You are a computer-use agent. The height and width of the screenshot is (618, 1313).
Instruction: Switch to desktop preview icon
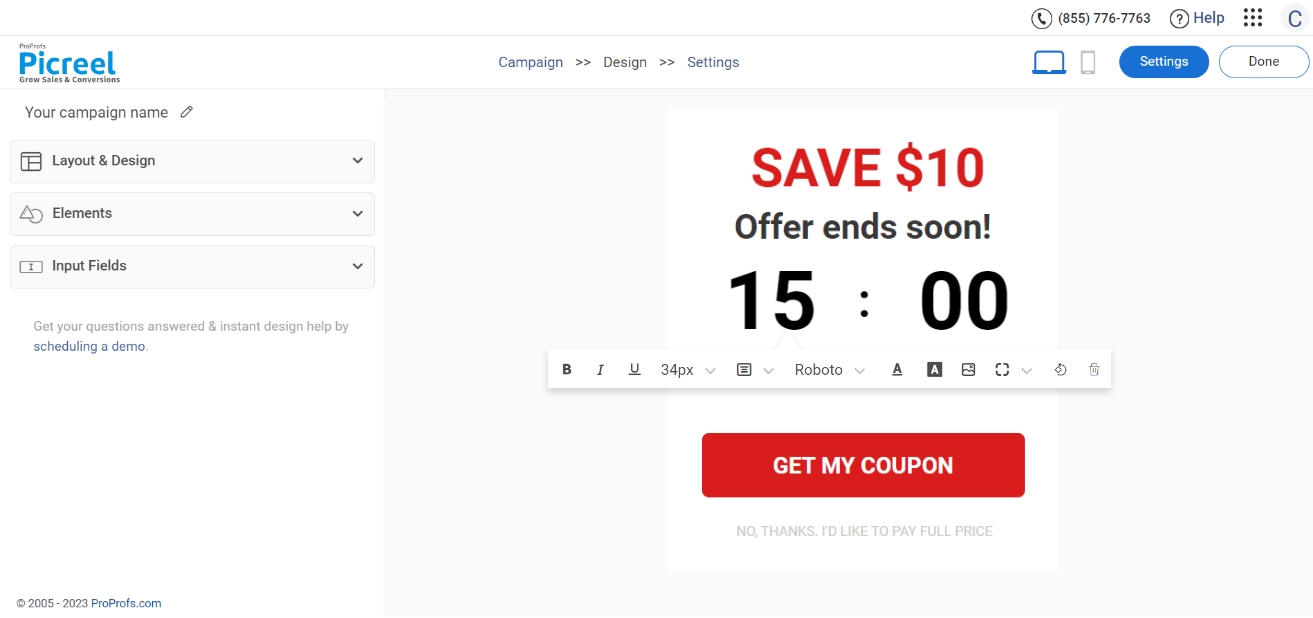click(x=1049, y=62)
